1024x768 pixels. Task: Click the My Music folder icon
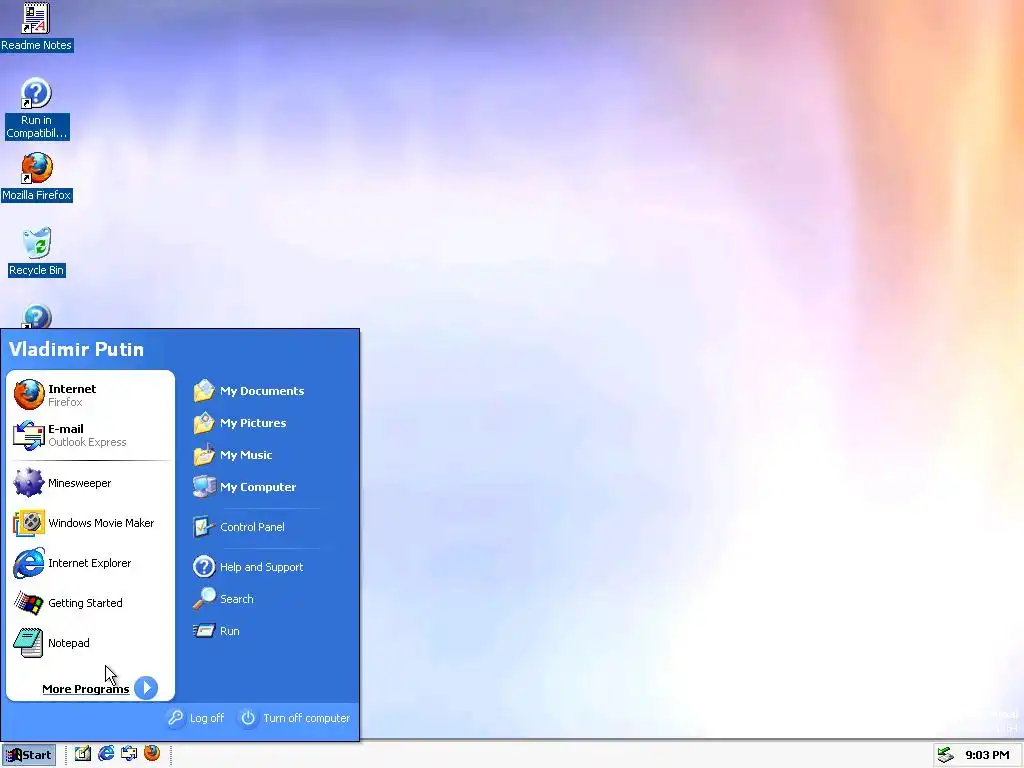coord(204,455)
